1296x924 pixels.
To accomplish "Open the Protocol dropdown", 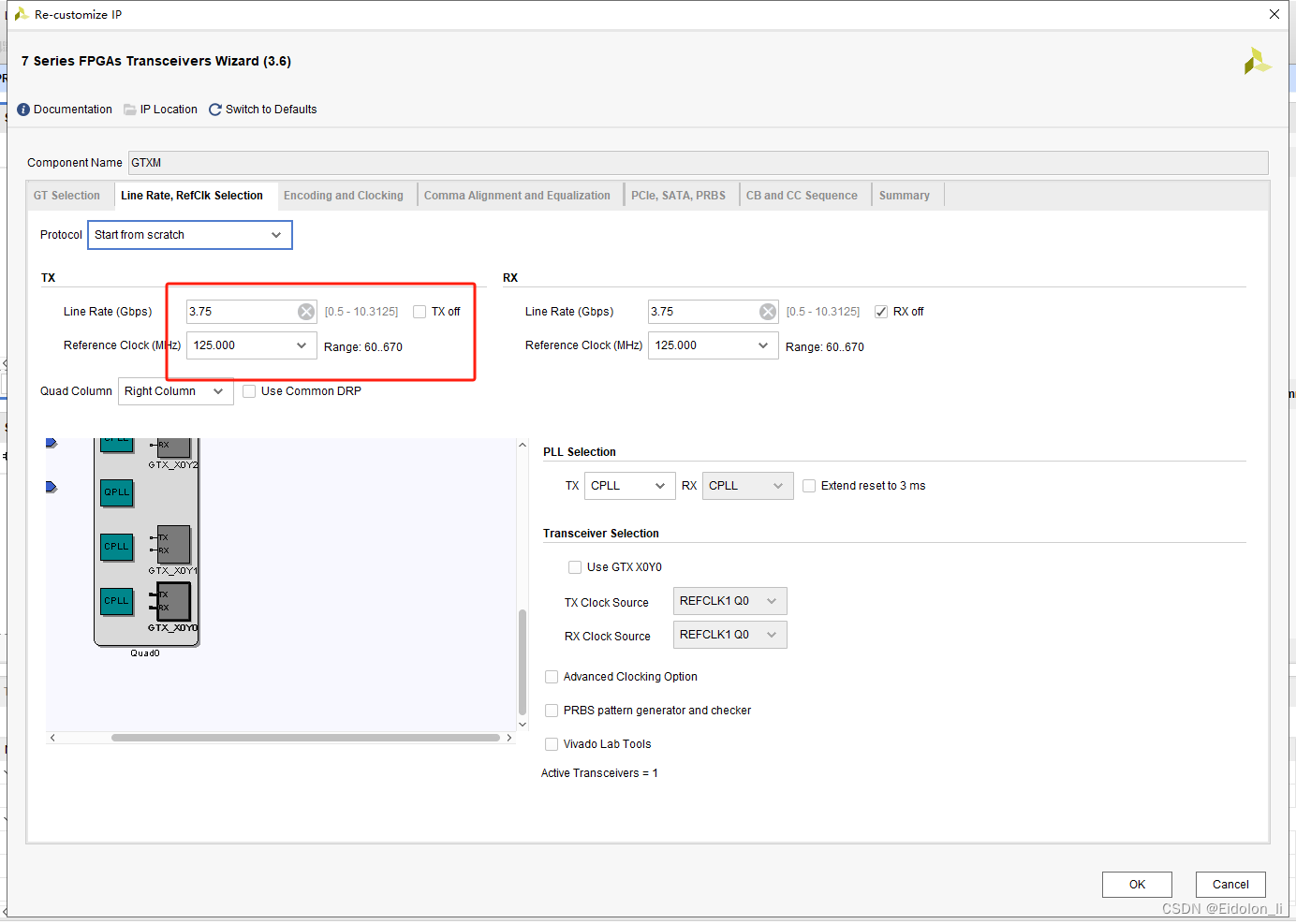I will pos(190,235).
